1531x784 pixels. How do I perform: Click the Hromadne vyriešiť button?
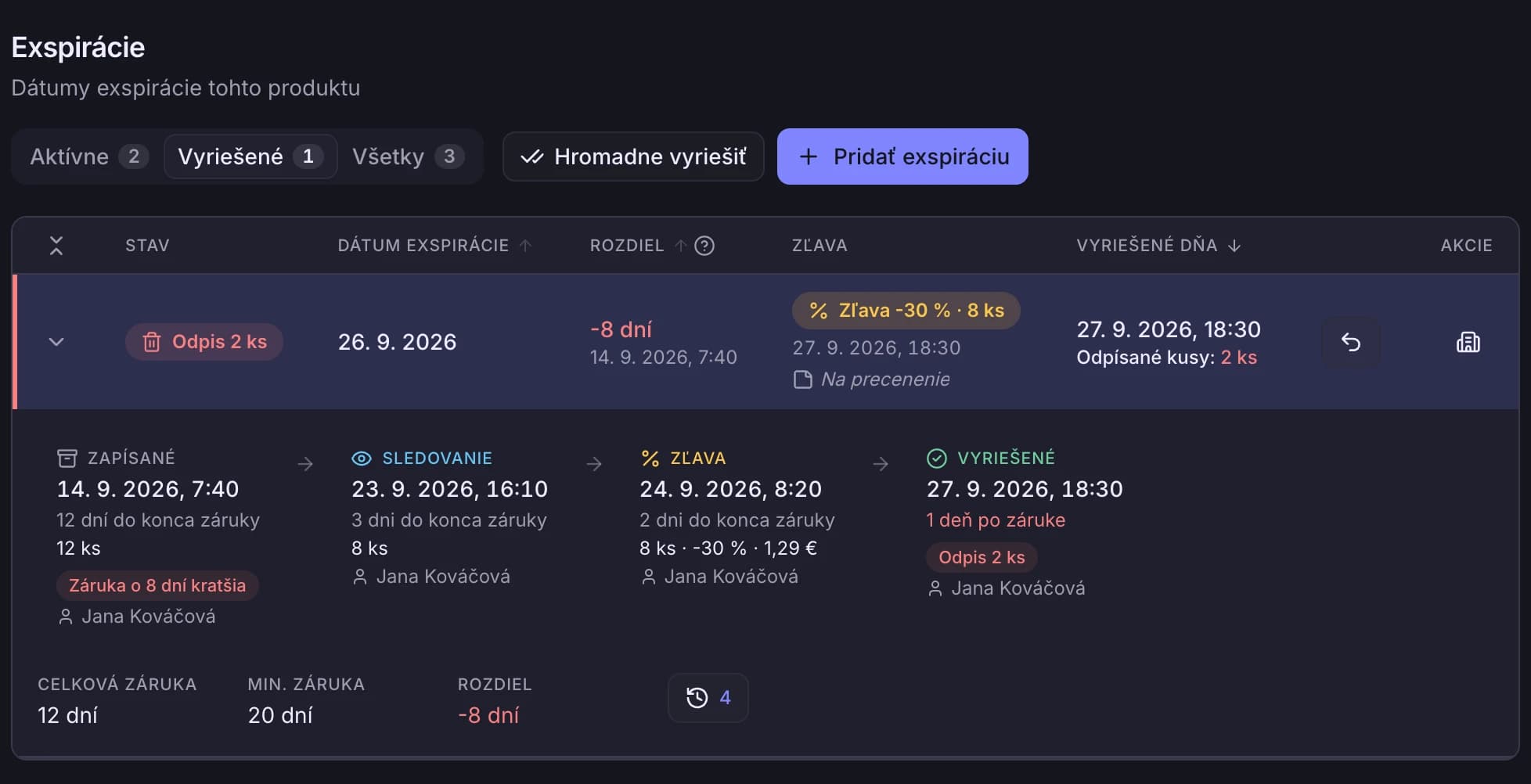tap(633, 156)
